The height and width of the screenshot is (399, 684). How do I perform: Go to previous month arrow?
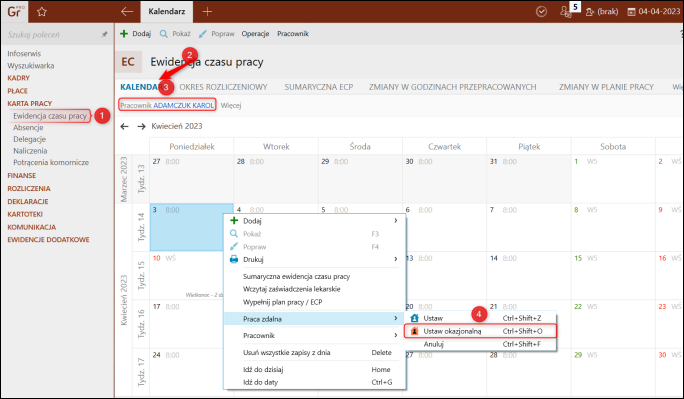(125, 126)
